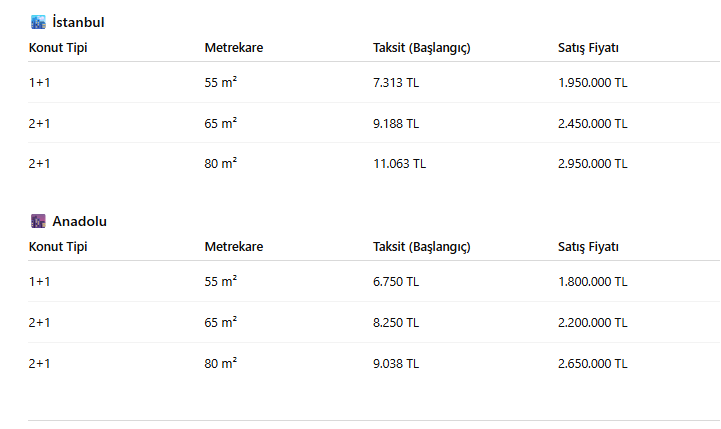This screenshot has width=721, height=429.
Task: Select the 2.950.000 TL price cell
Action: [593, 163]
